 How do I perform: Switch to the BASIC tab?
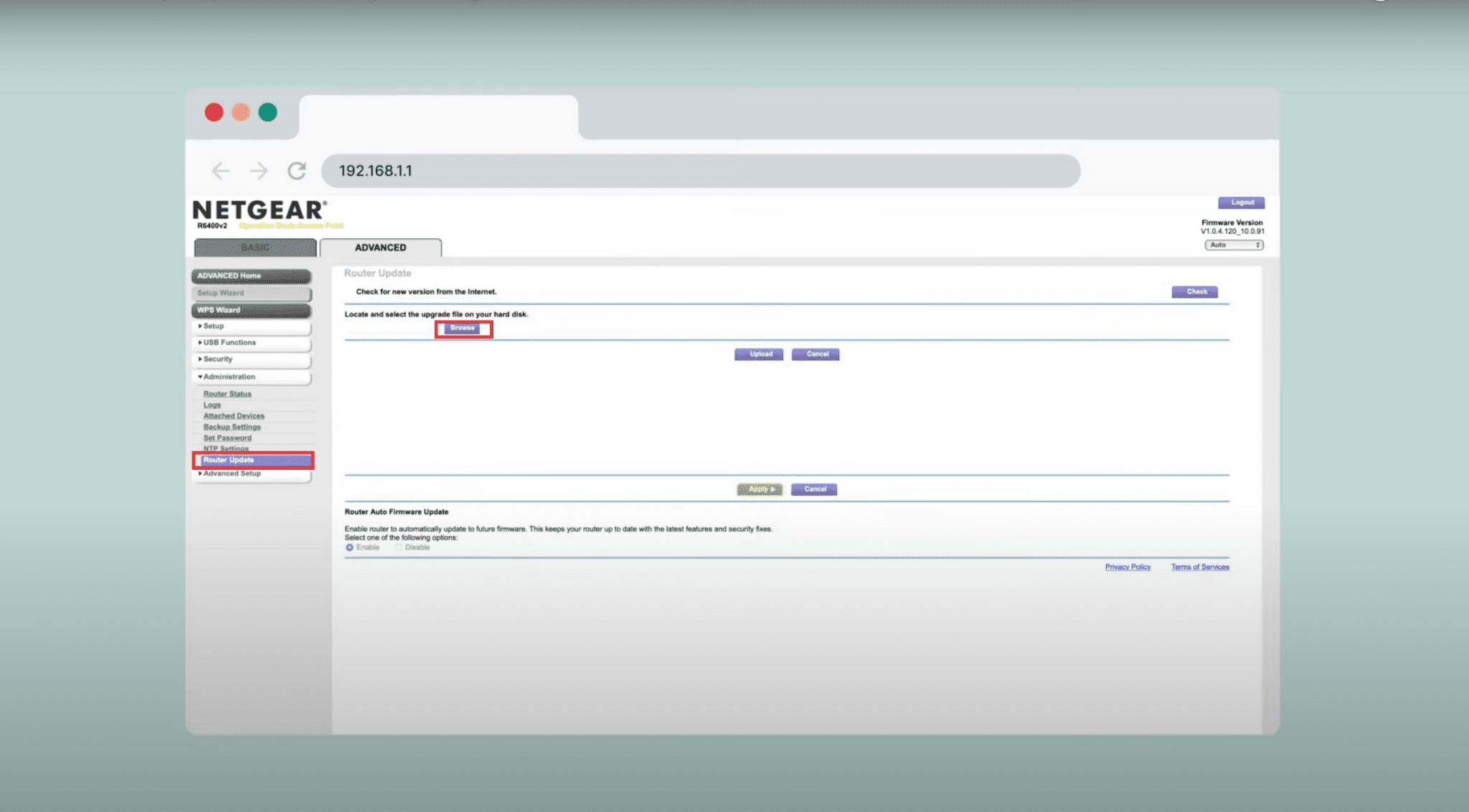click(x=255, y=247)
